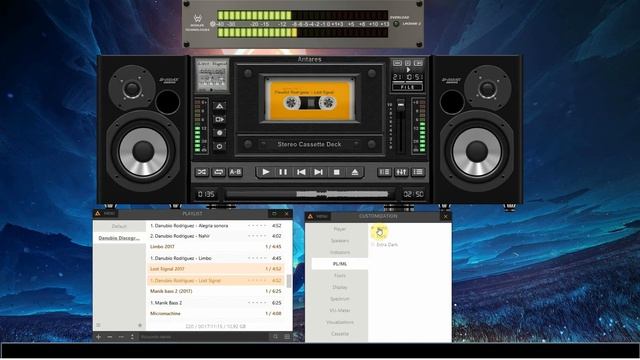This screenshot has width=640, height=360.
Task: Toggle the A-B repeat button
Action: (235, 172)
